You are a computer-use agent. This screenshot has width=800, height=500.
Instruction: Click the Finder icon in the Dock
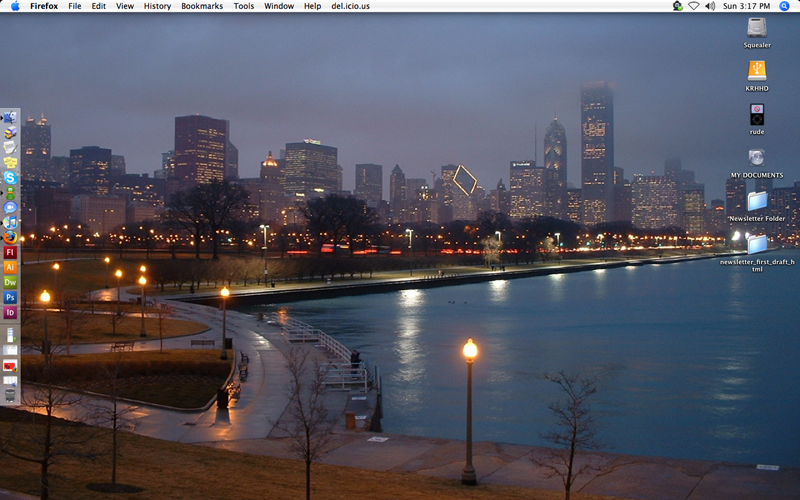(x=10, y=117)
